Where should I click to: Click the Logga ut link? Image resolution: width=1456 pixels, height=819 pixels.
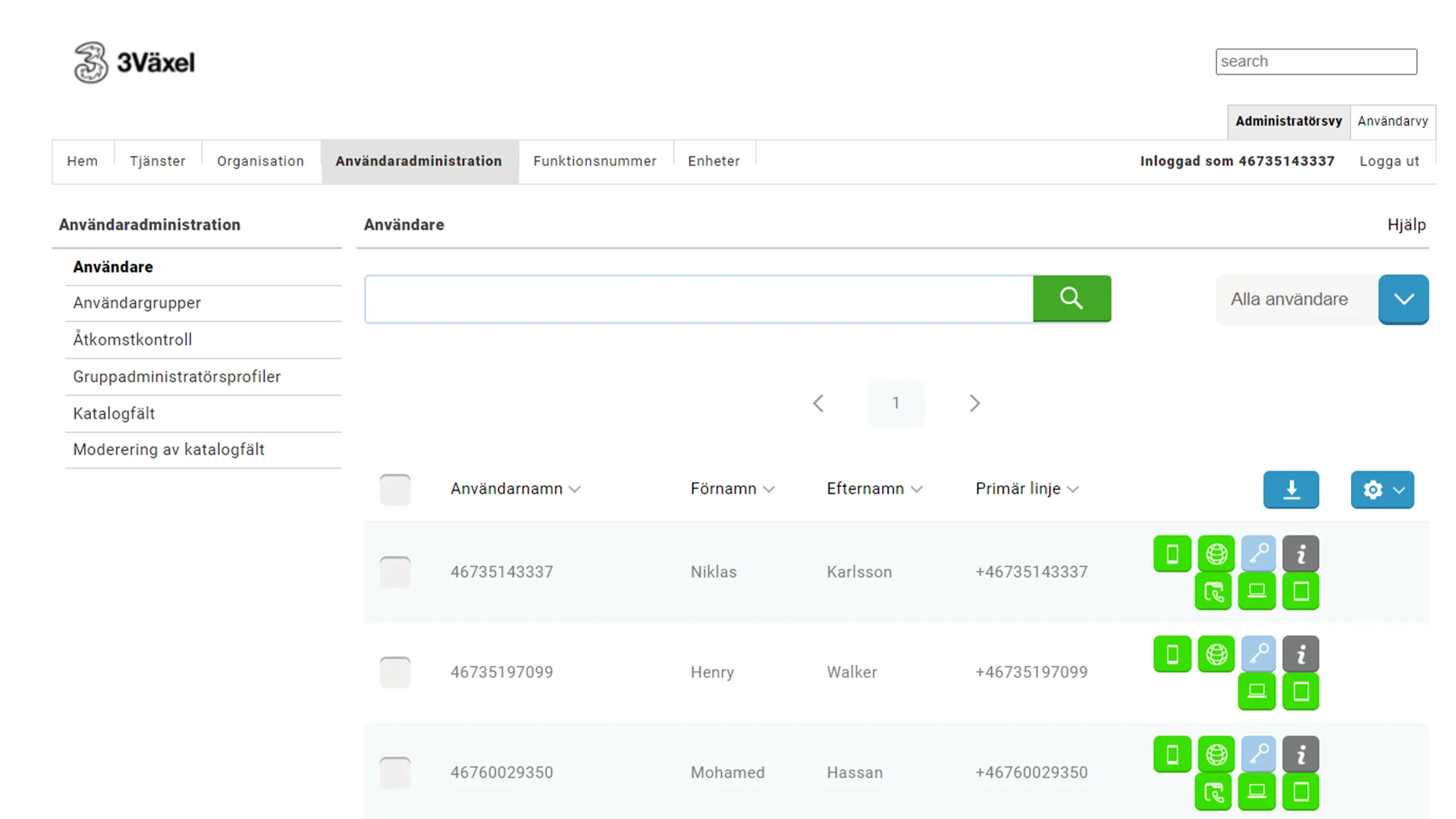(1389, 162)
